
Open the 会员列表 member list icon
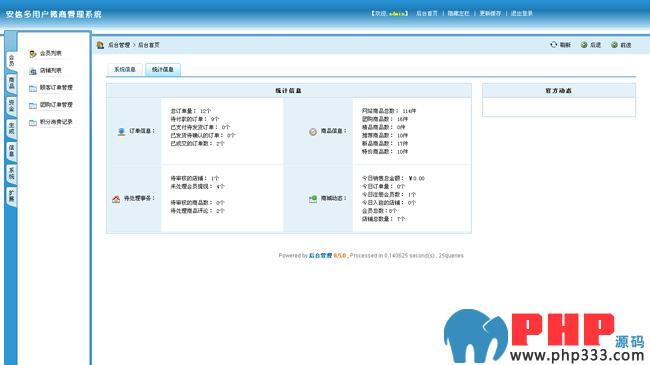point(33,54)
